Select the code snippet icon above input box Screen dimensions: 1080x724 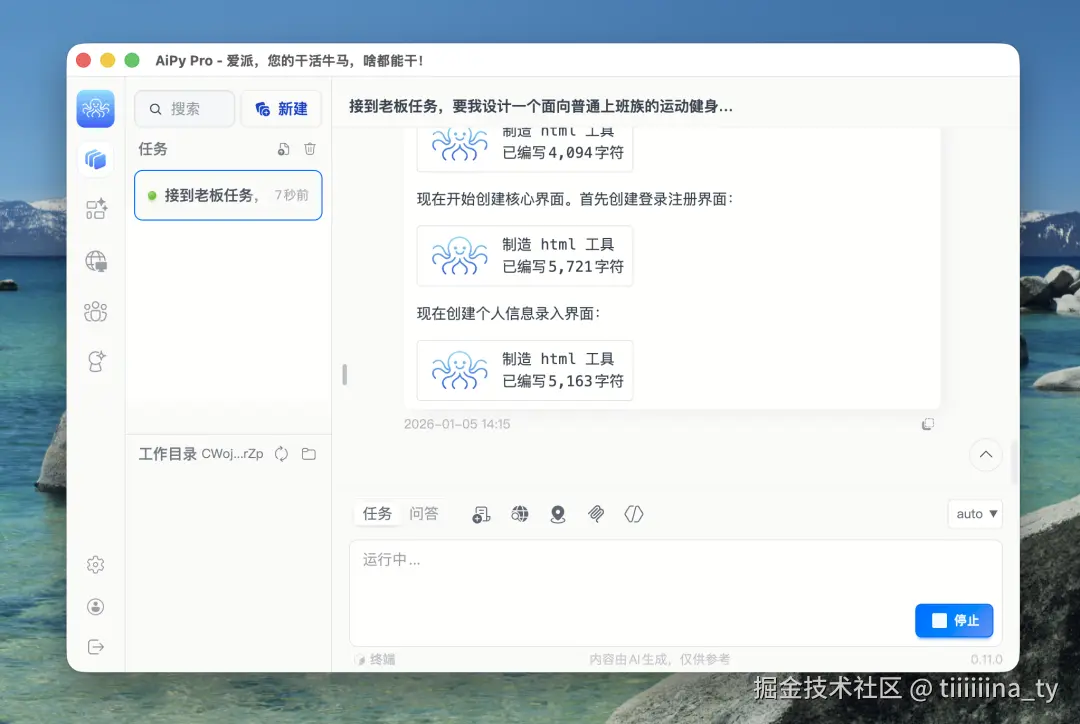point(633,514)
